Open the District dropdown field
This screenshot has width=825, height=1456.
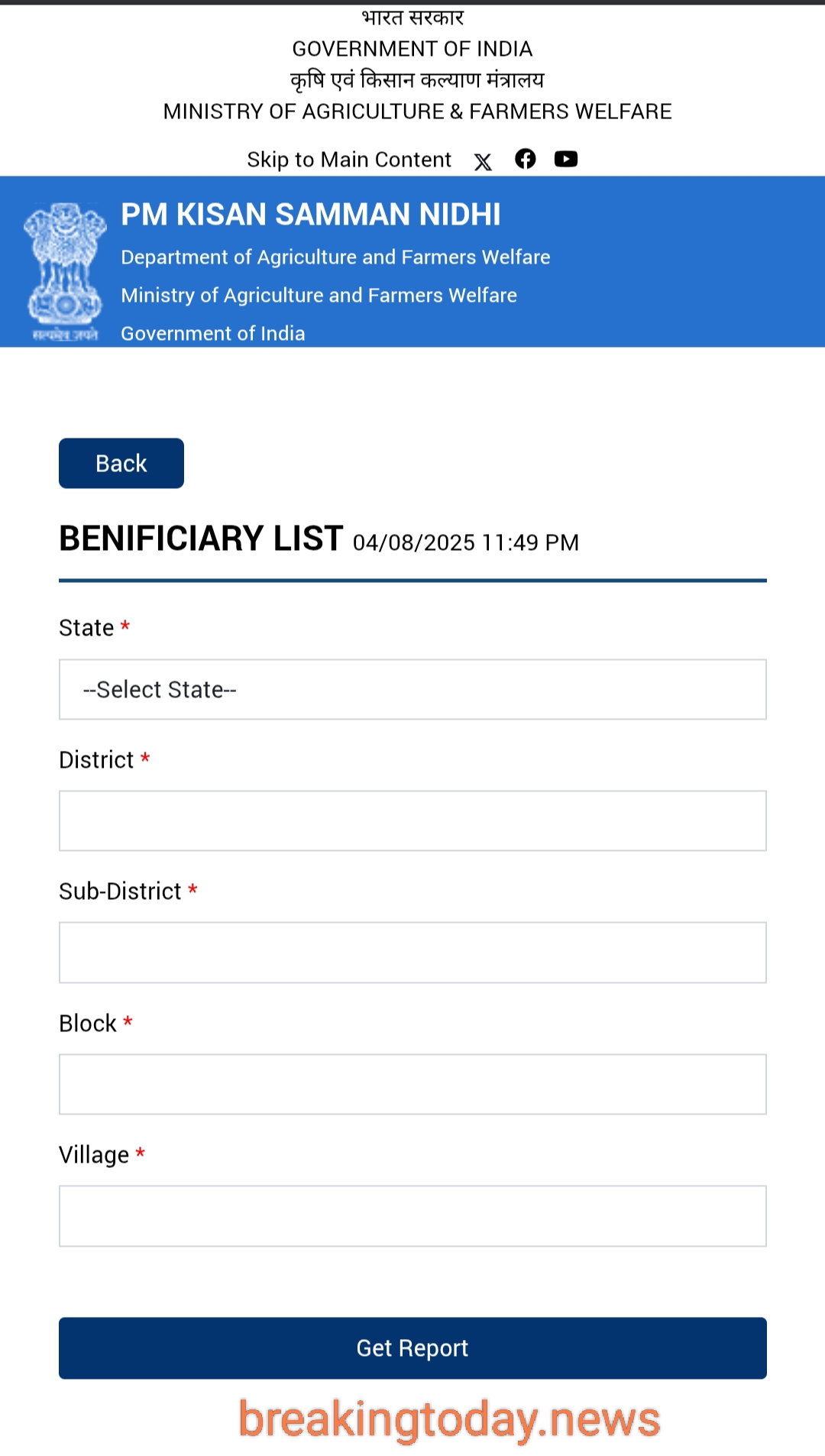[x=412, y=820]
